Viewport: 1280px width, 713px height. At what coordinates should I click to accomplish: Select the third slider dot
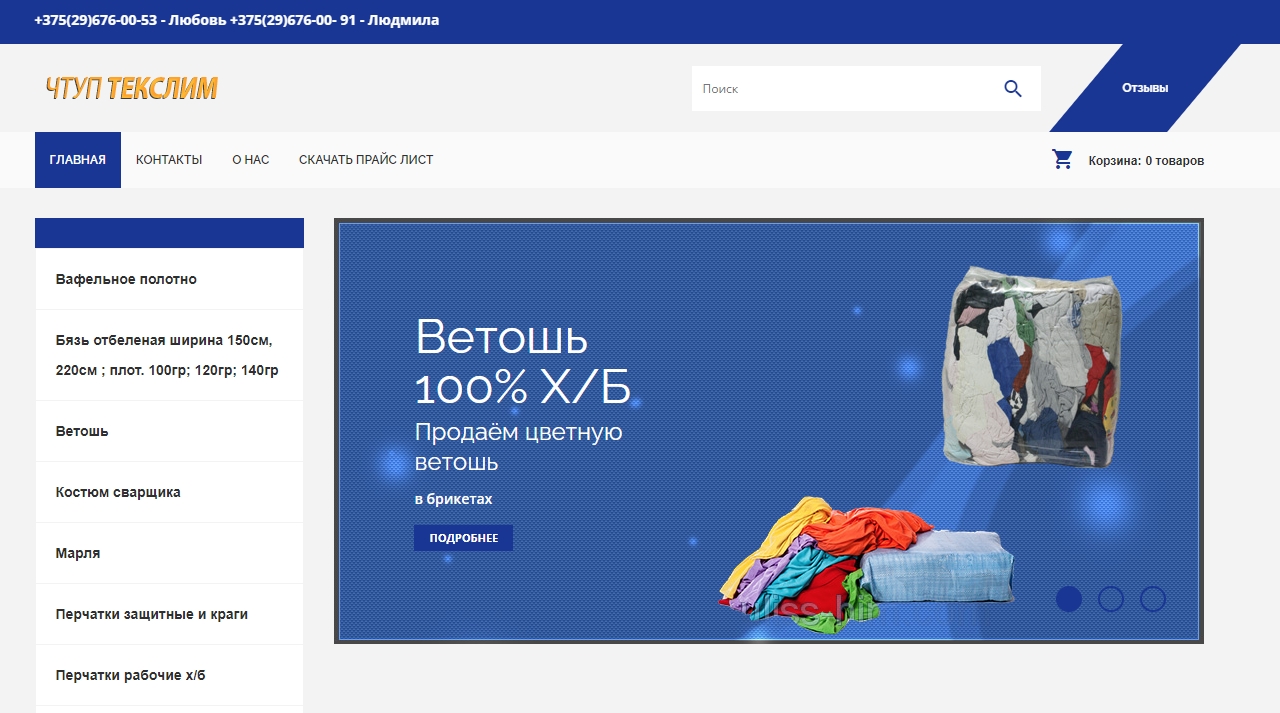point(1153,599)
